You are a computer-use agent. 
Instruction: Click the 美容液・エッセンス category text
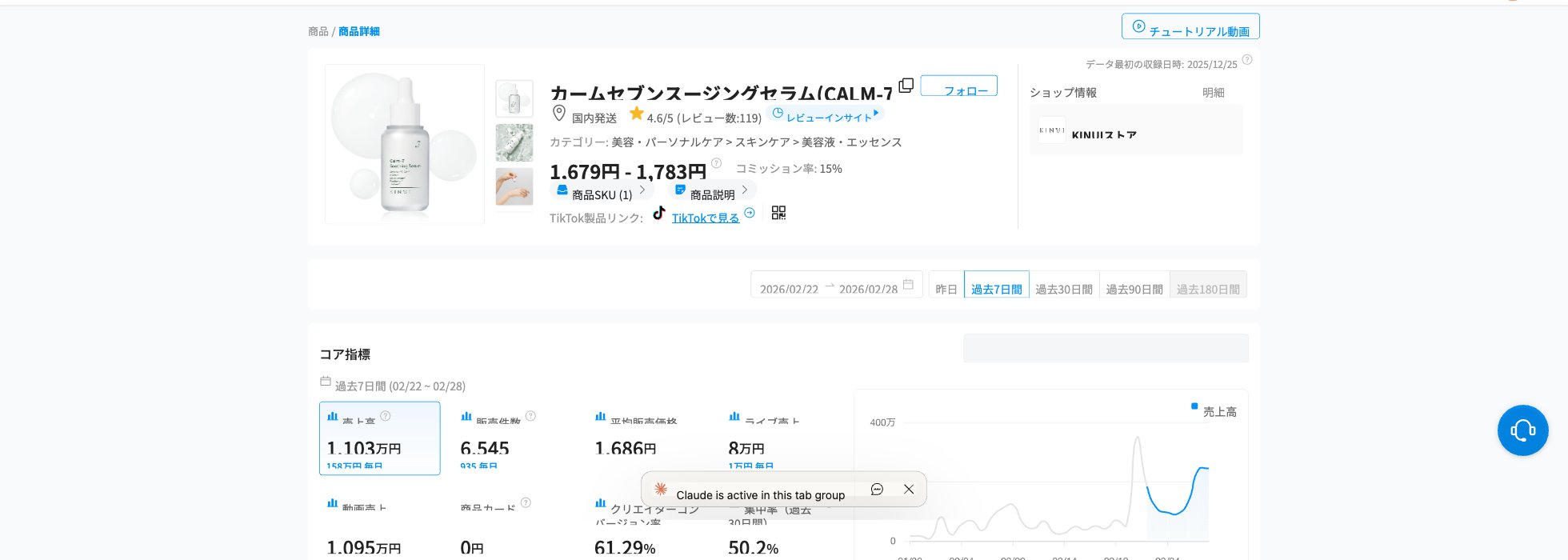pos(852,142)
